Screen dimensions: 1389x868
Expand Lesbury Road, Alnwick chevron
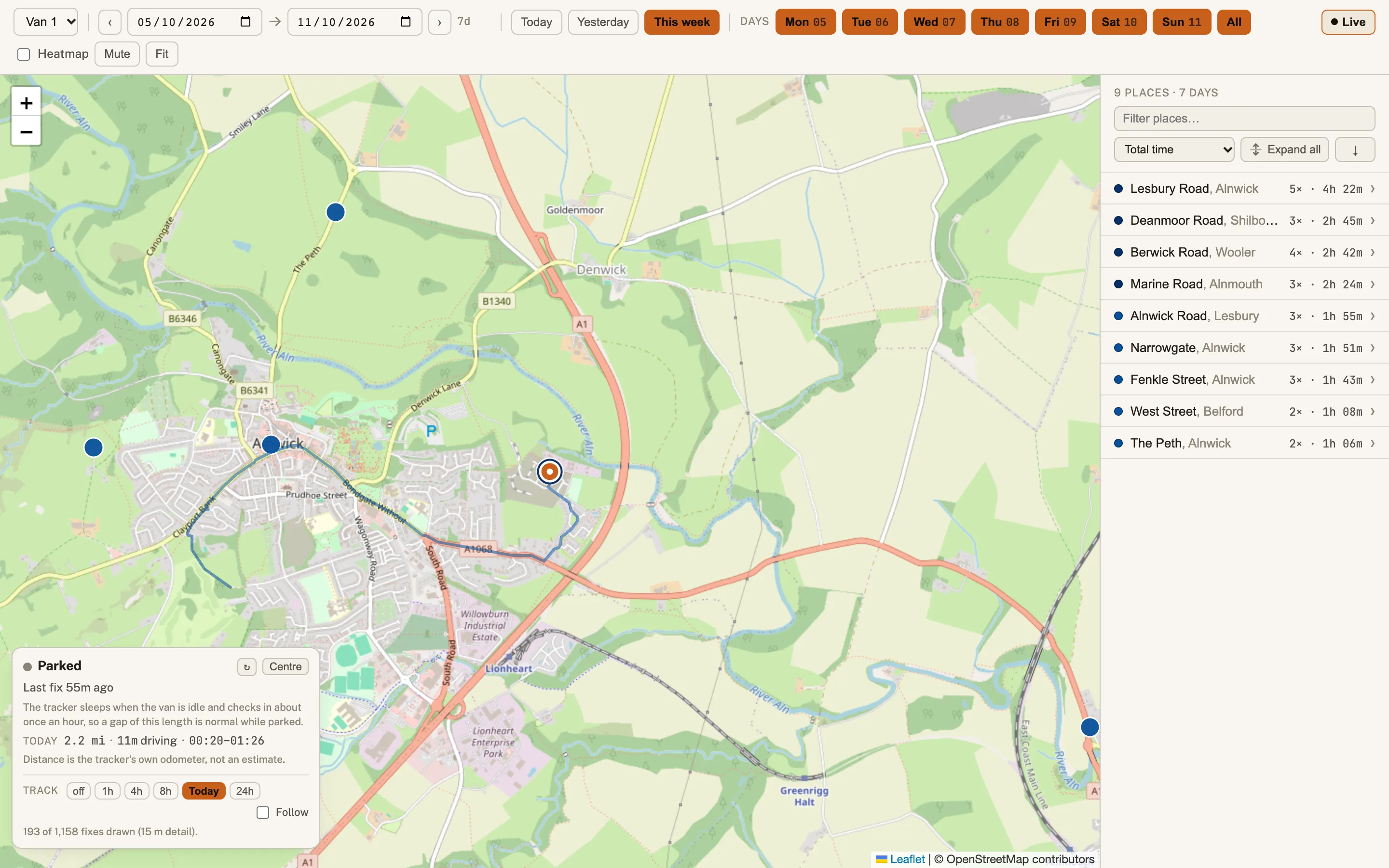pos(1372,189)
